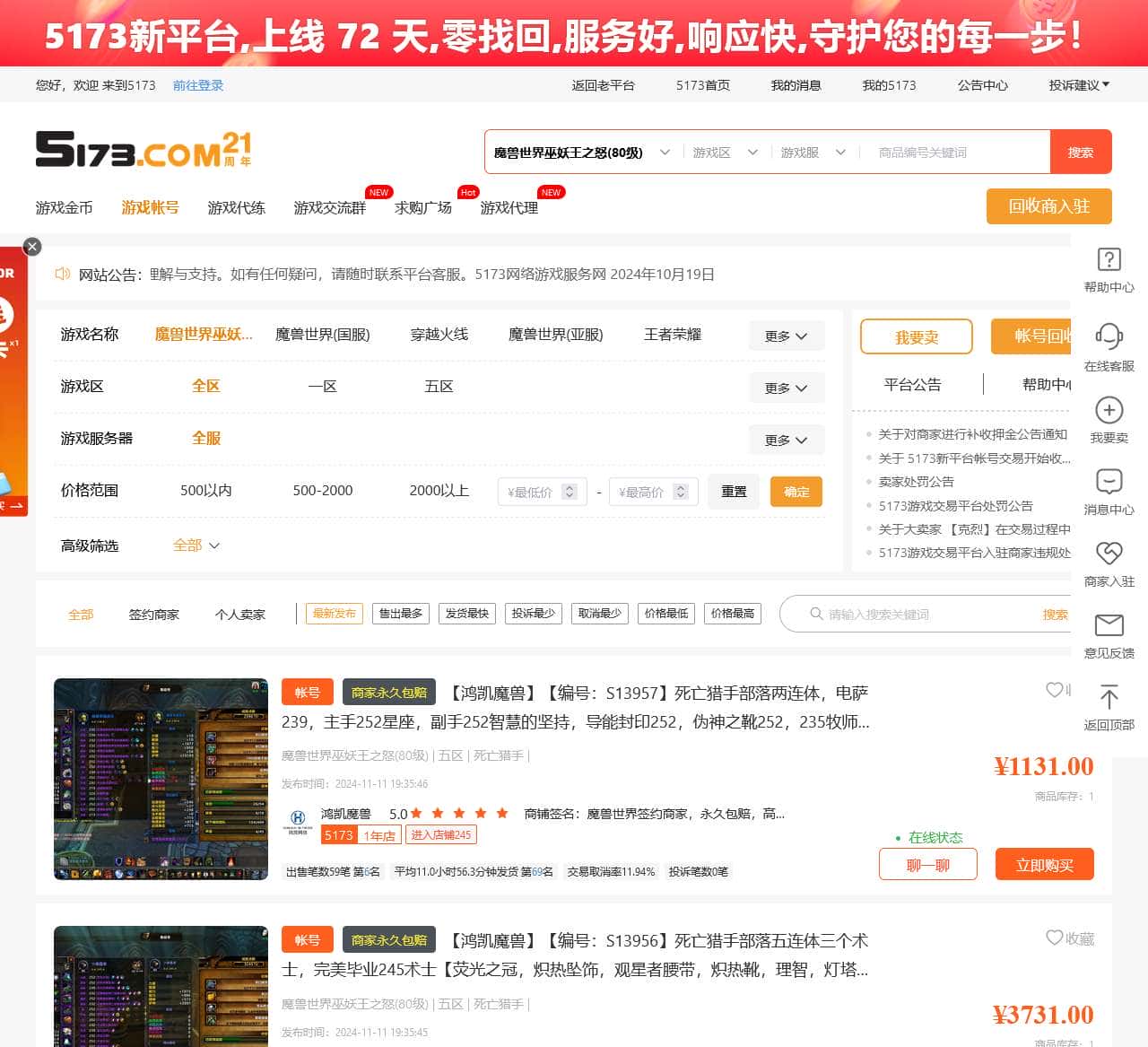
Task: Expand 更多 in the 游戏区 row
Action: (x=787, y=388)
